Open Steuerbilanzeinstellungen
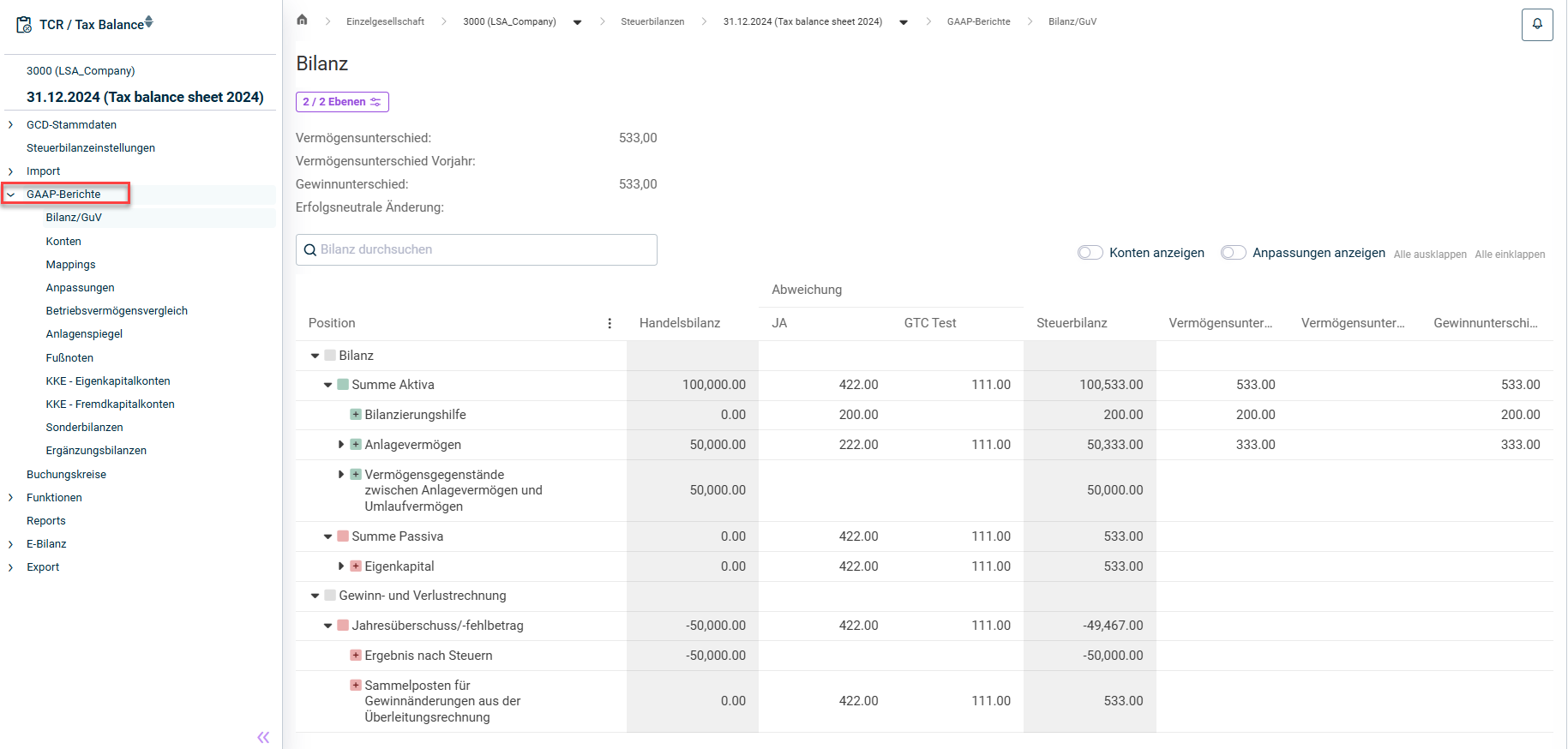Image resolution: width=1568 pixels, height=749 pixels. tap(91, 148)
